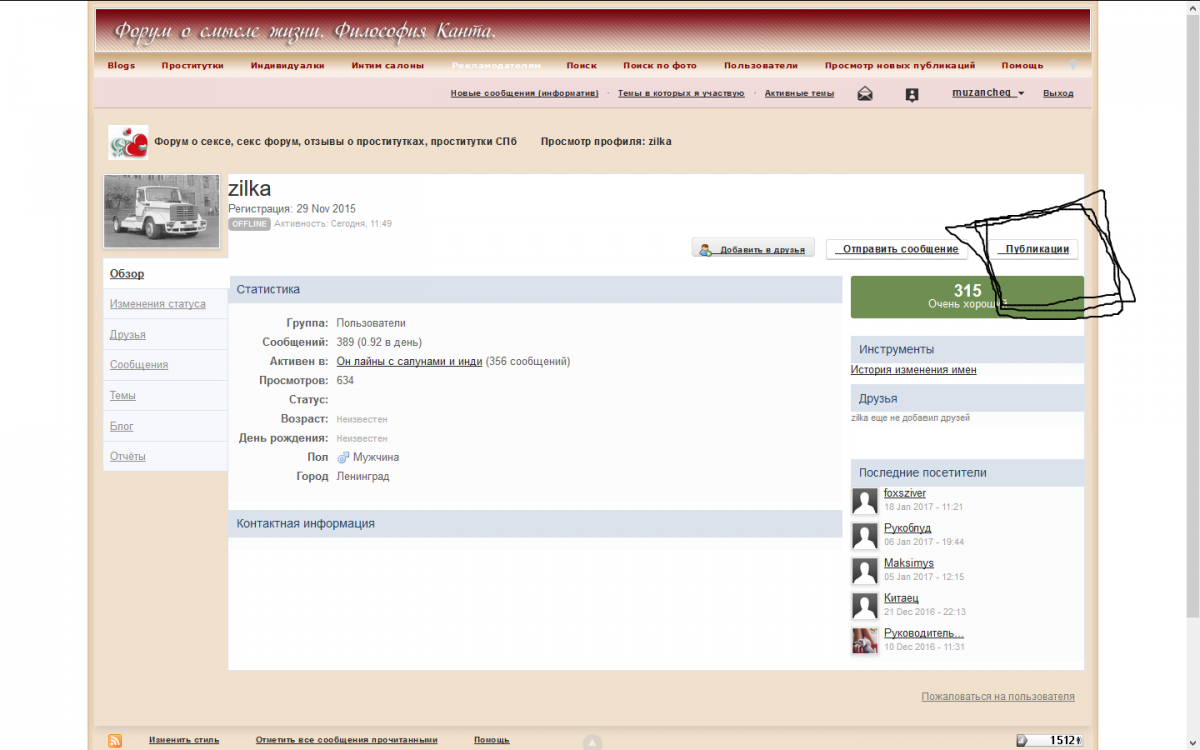Screen dimensions: 1200x750
Task: Click the forum logo icon in breadcrumb
Action: 128,142
